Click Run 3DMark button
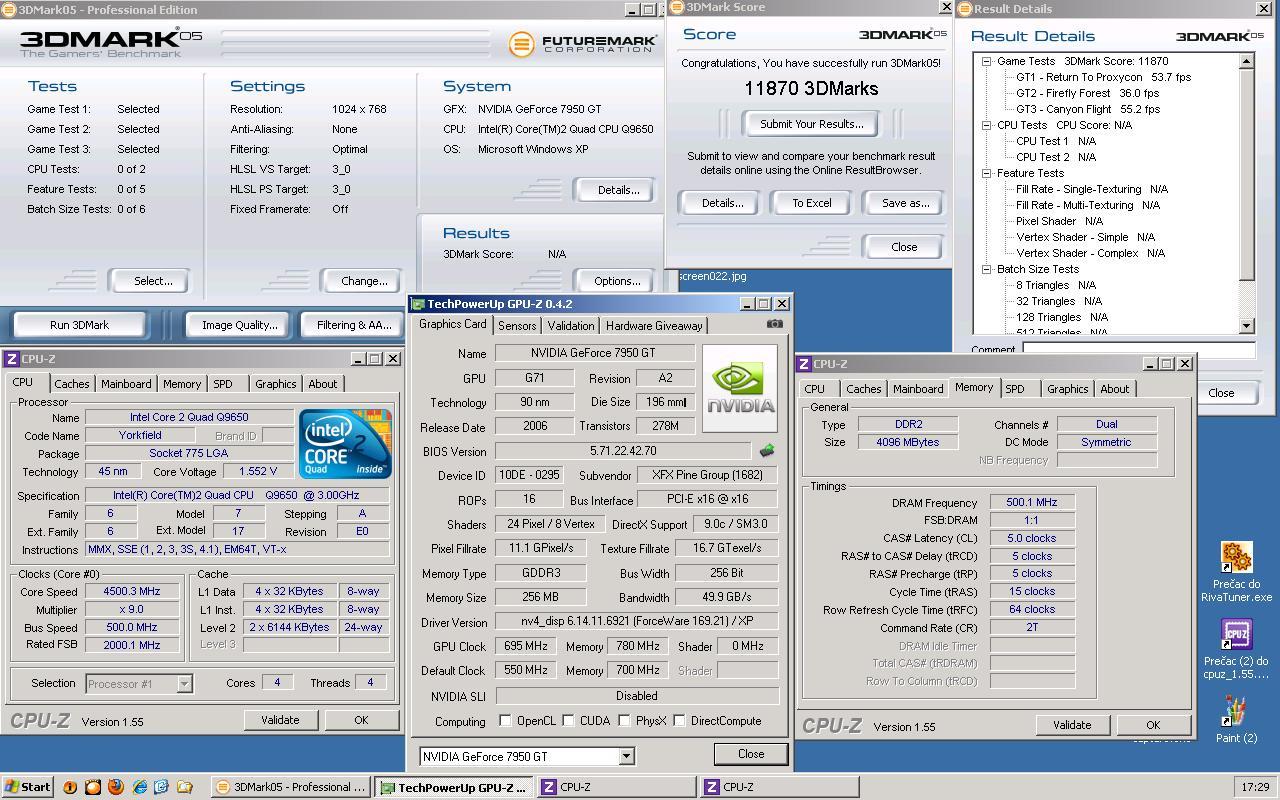Viewport: 1280px width, 800px height. coord(79,325)
